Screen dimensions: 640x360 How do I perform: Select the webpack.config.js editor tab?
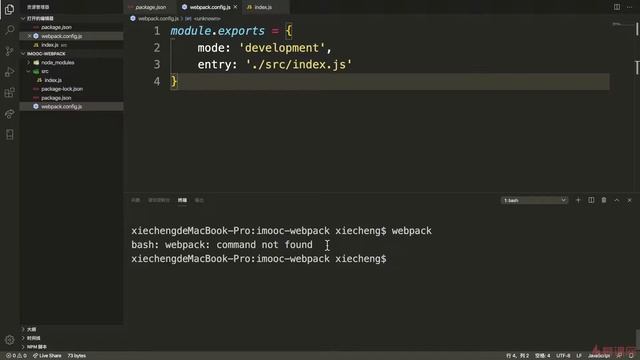(x=210, y=7)
